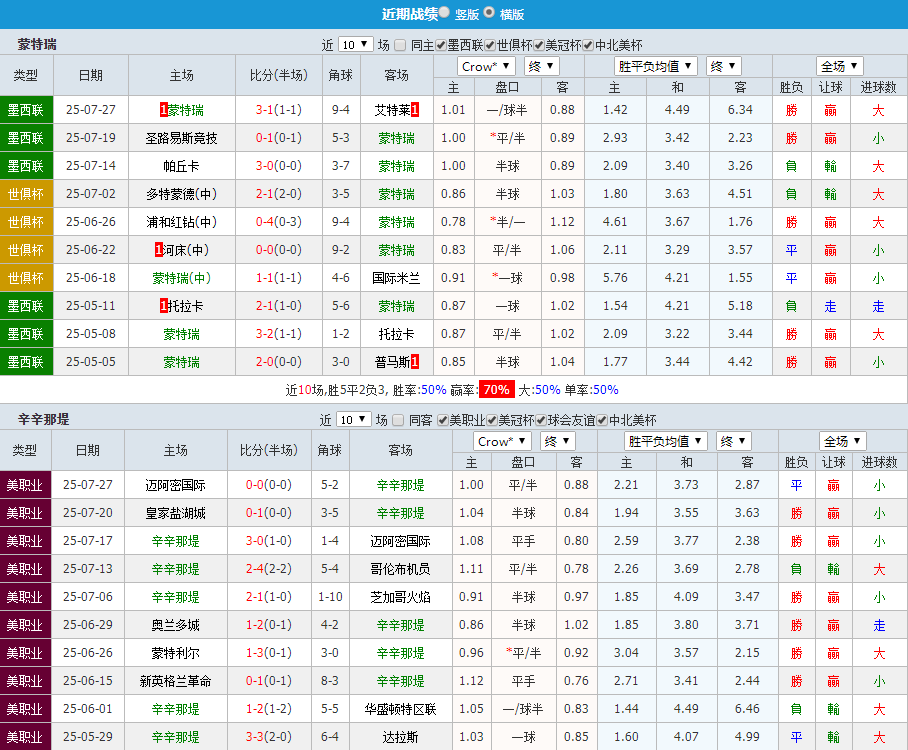Uncheck the 墨西联 league filter
This screenshot has height=750, width=908.
pyautogui.click(x=441, y=44)
